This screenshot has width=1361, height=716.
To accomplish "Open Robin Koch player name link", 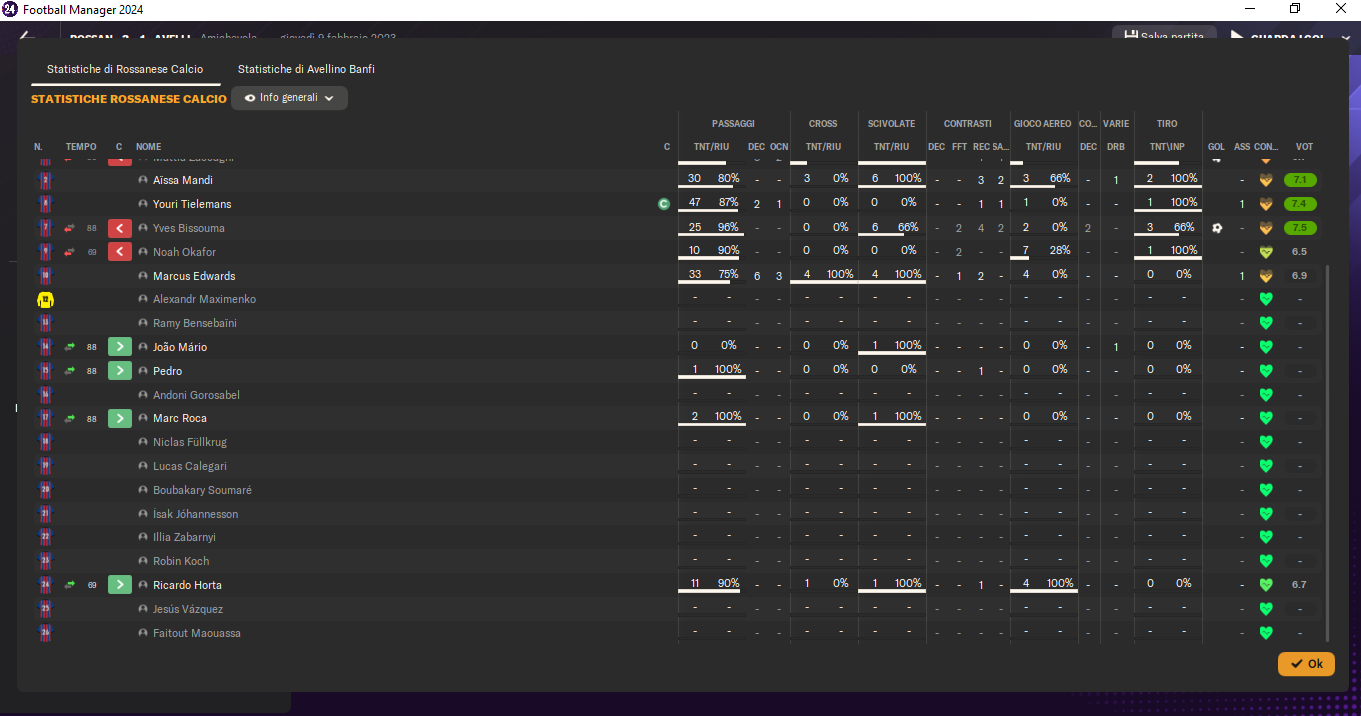I will point(181,561).
